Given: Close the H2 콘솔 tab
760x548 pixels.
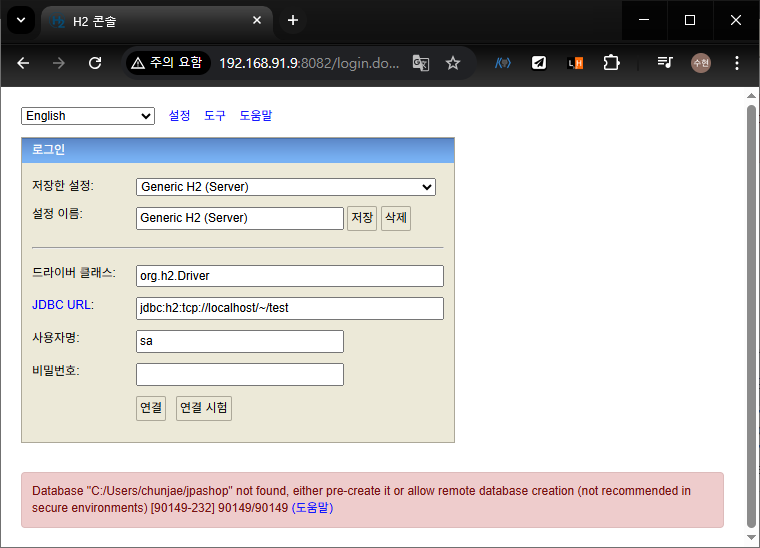Looking at the screenshot, I should tap(257, 20).
